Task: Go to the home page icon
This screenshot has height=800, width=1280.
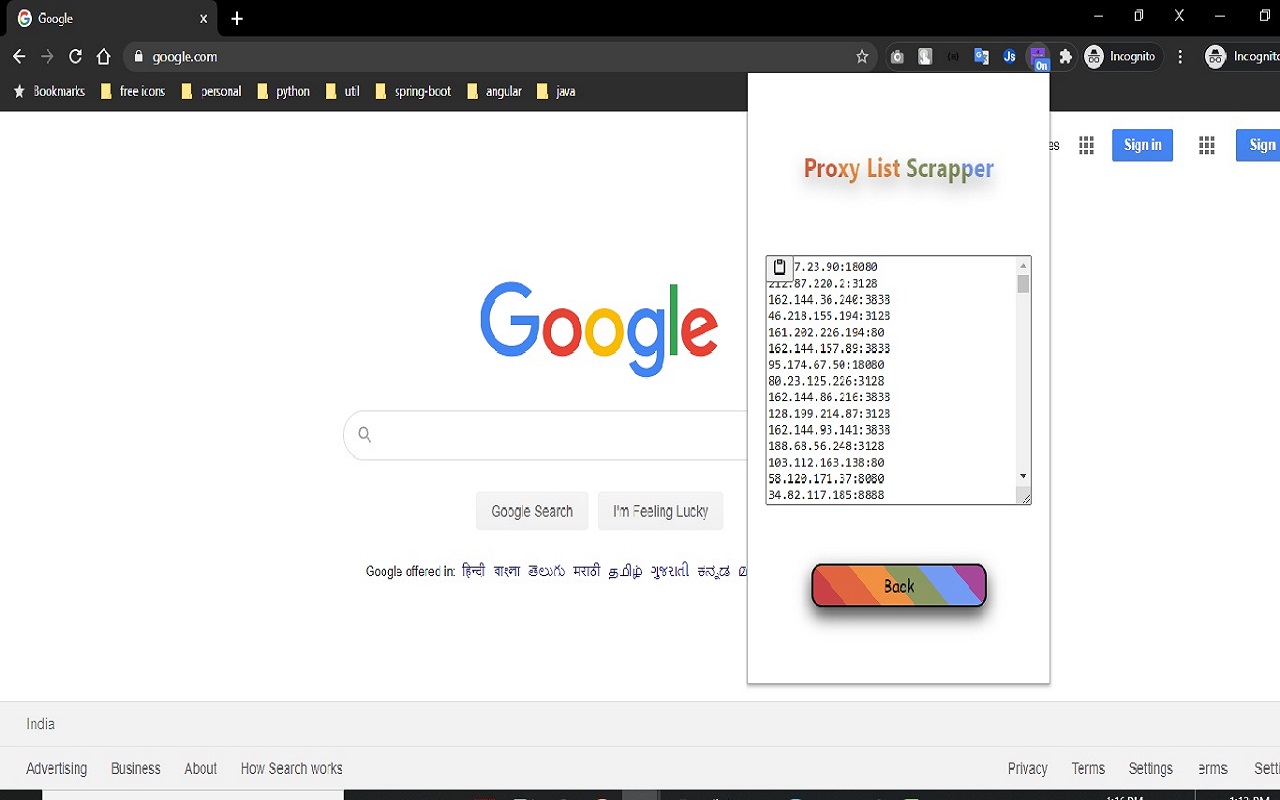Action: pyautogui.click(x=103, y=57)
